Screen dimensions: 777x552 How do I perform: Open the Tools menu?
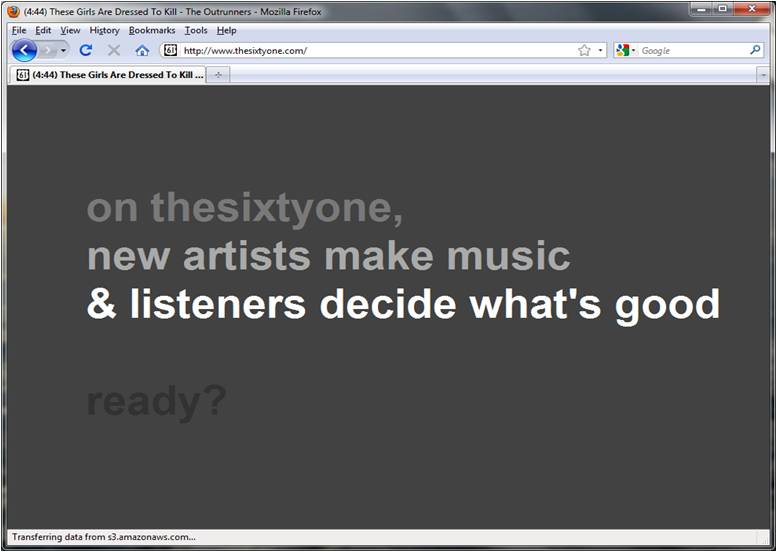pyautogui.click(x=196, y=30)
